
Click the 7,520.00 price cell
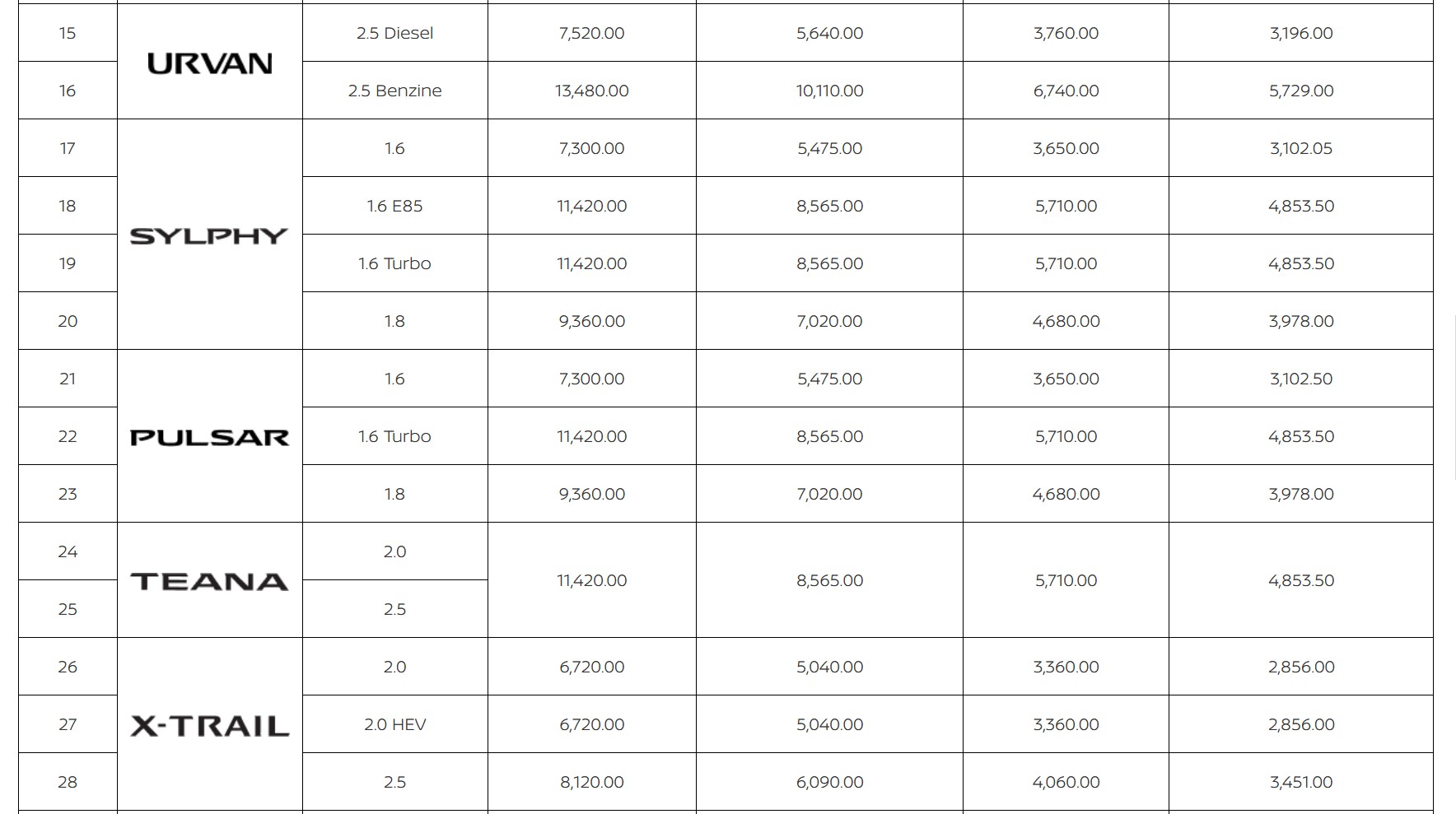click(x=591, y=33)
